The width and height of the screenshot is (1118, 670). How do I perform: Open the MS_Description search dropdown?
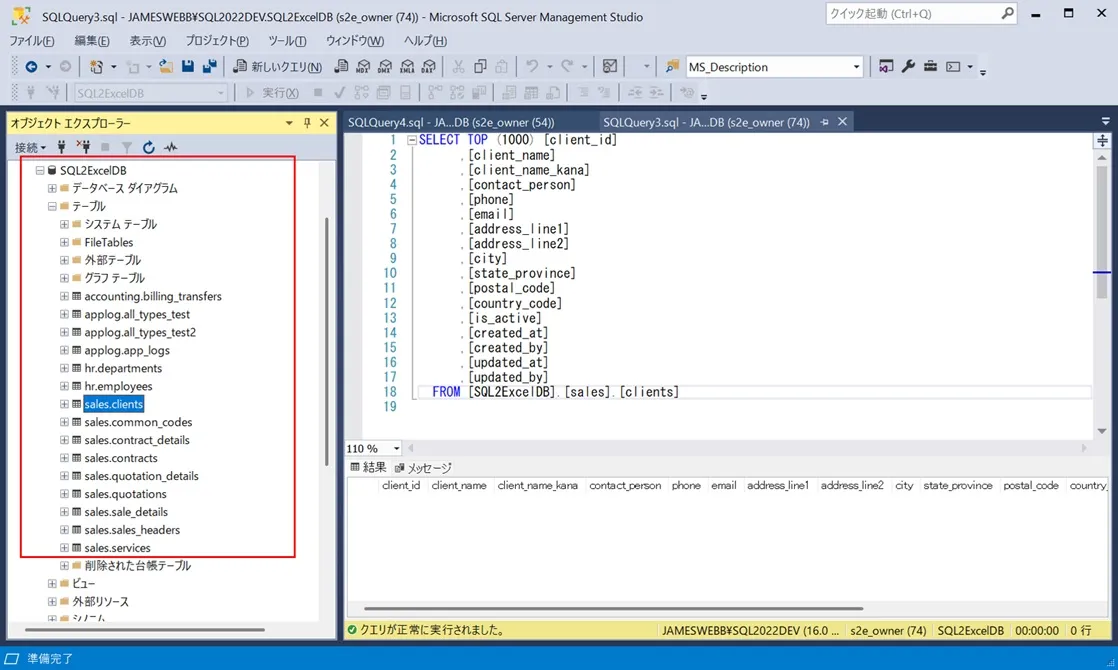click(x=856, y=67)
